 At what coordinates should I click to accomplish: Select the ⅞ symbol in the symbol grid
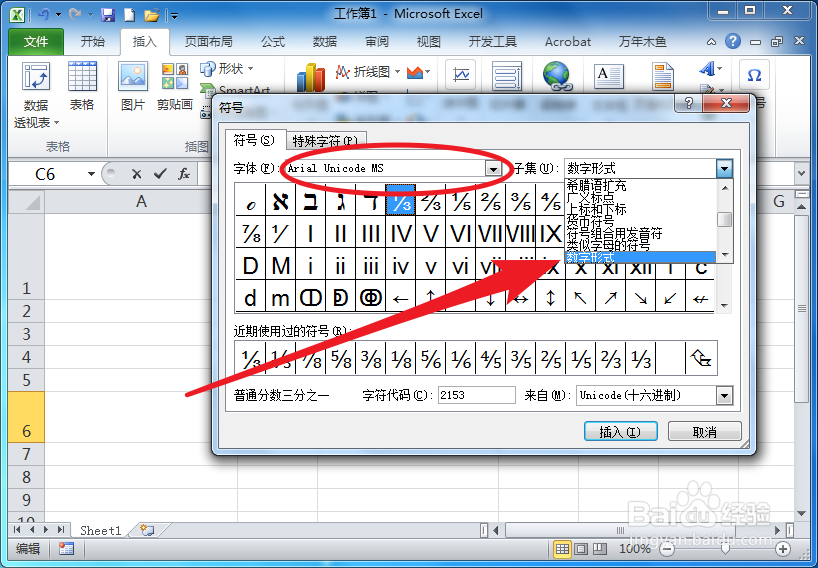click(x=251, y=233)
